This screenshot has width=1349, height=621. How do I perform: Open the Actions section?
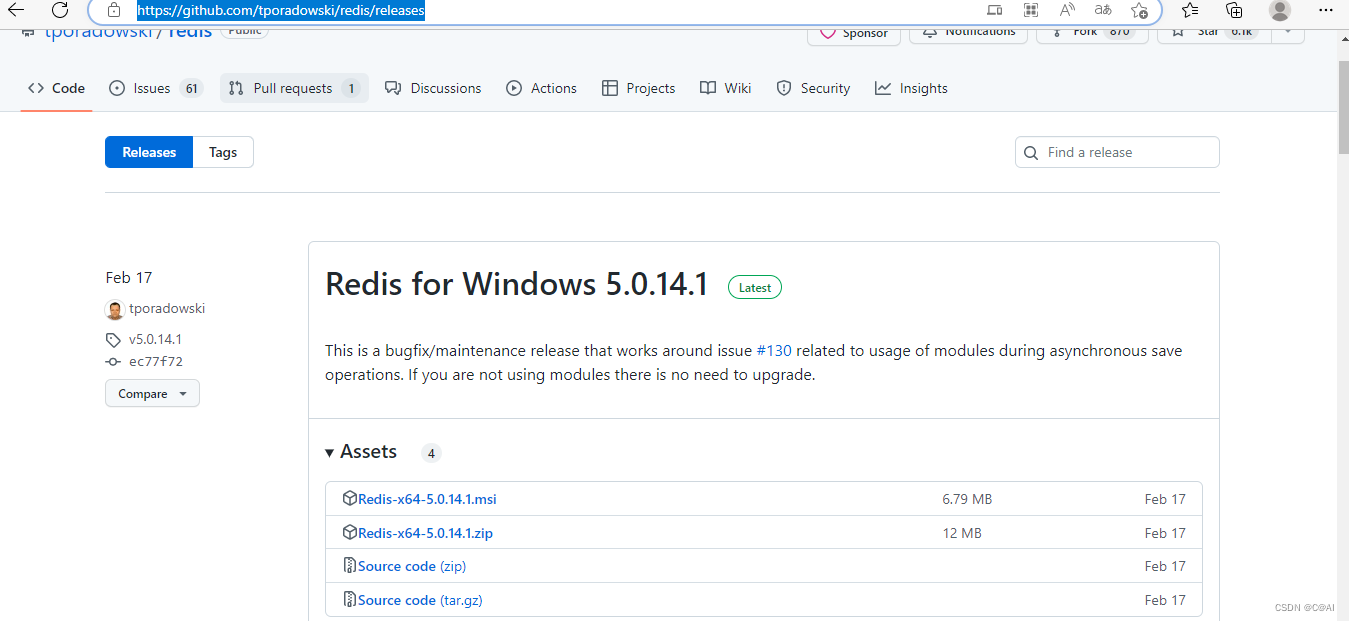click(x=541, y=88)
